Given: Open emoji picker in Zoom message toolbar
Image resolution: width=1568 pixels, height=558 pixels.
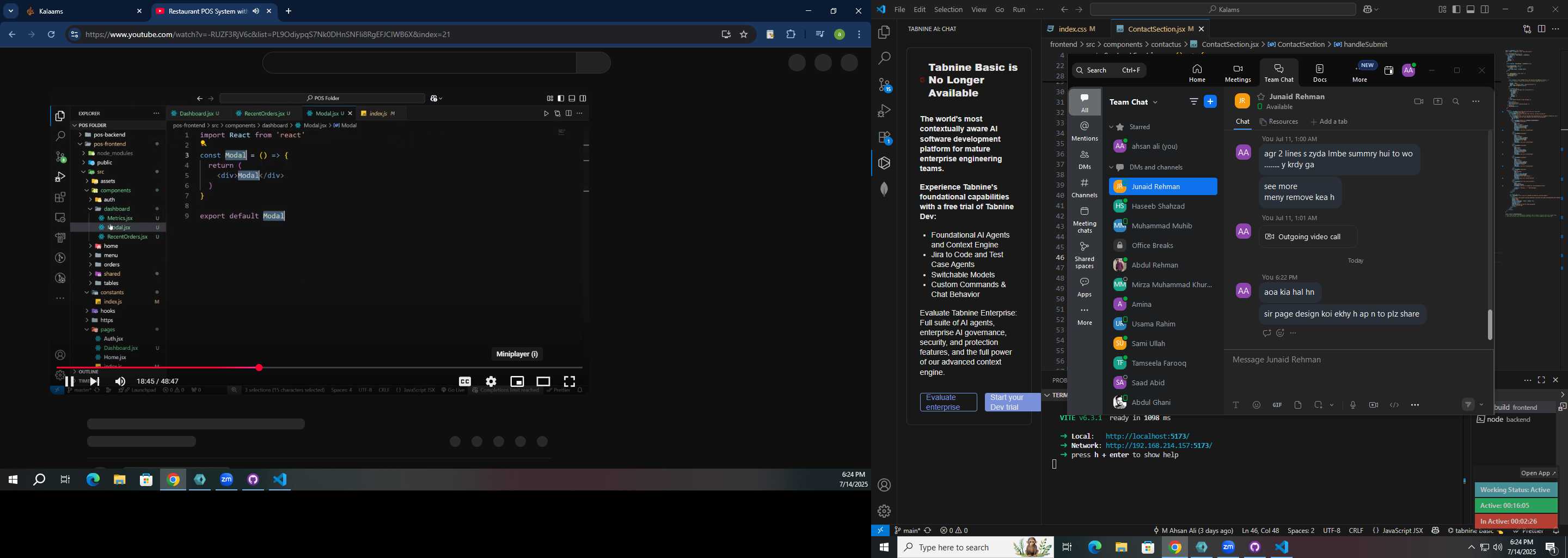Looking at the screenshot, I should tap(1257, 405).
